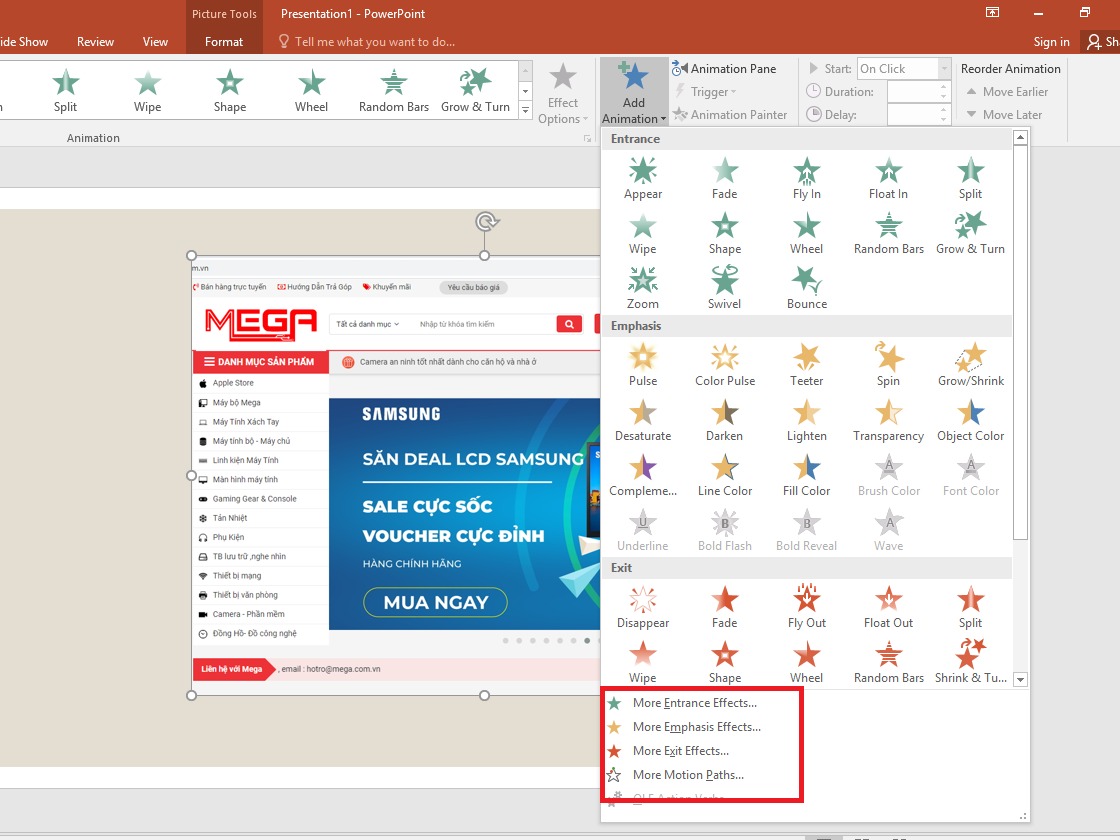
Task: Choose the Fly In entrance effect
Action: pos(806,179)
